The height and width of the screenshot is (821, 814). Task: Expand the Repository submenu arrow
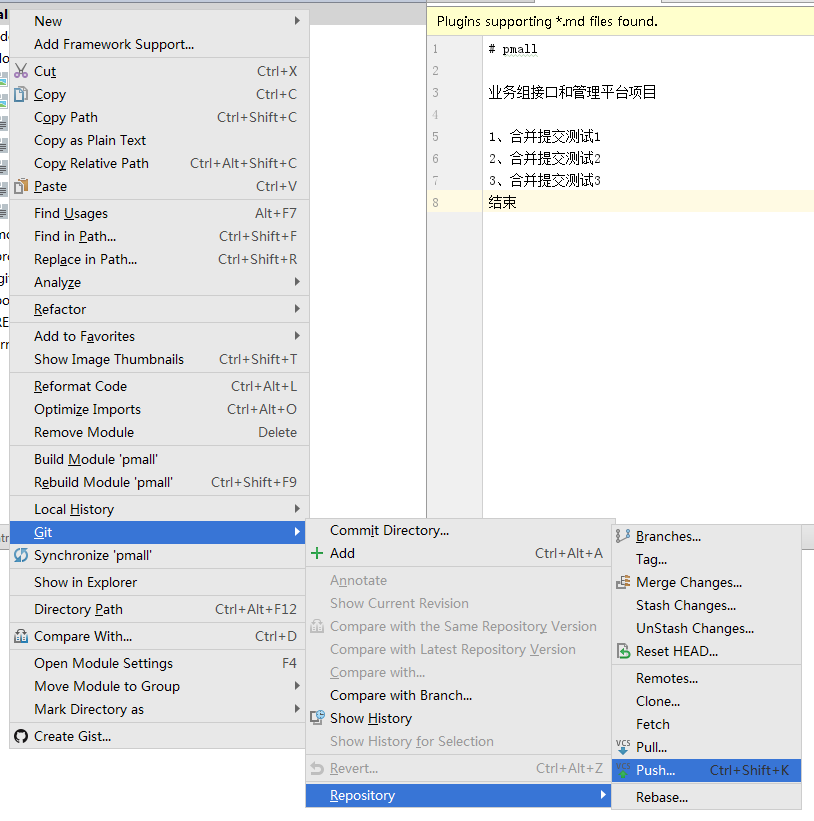click(x=603, y=795)
